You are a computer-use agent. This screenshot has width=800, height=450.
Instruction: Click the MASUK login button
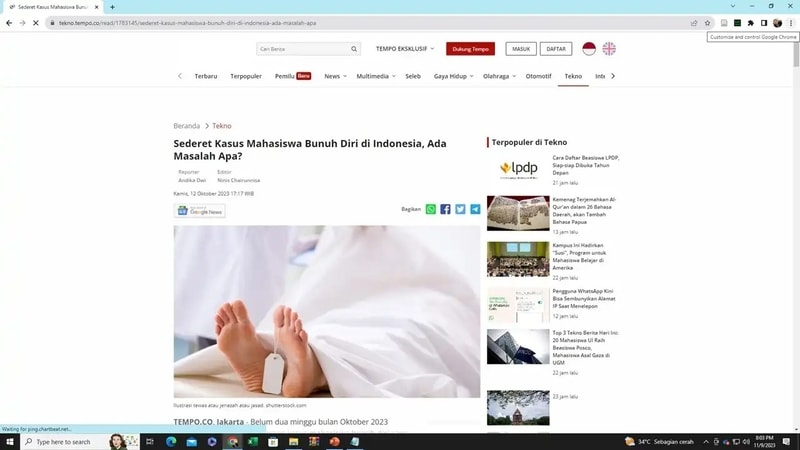coord(521,49)
